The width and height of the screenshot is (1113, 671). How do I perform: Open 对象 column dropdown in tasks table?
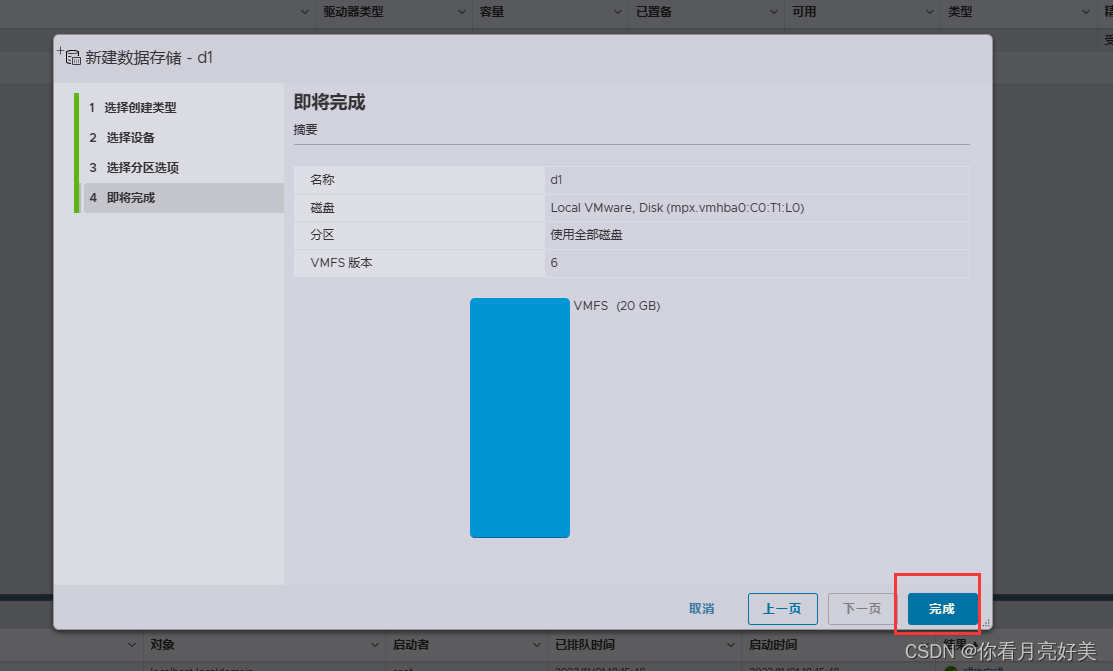click(x=375, y=645)
